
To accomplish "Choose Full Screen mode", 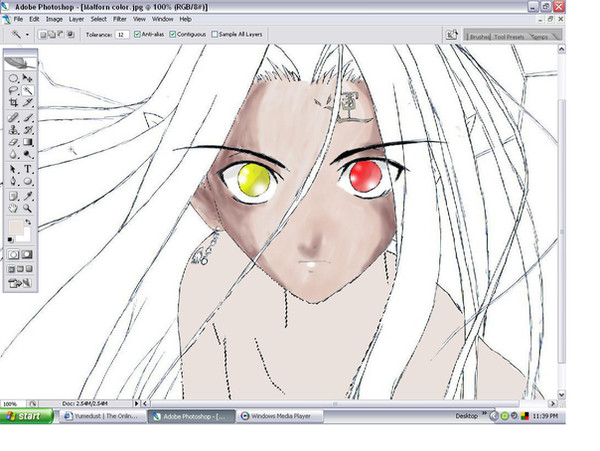I will tap(29, 269).
